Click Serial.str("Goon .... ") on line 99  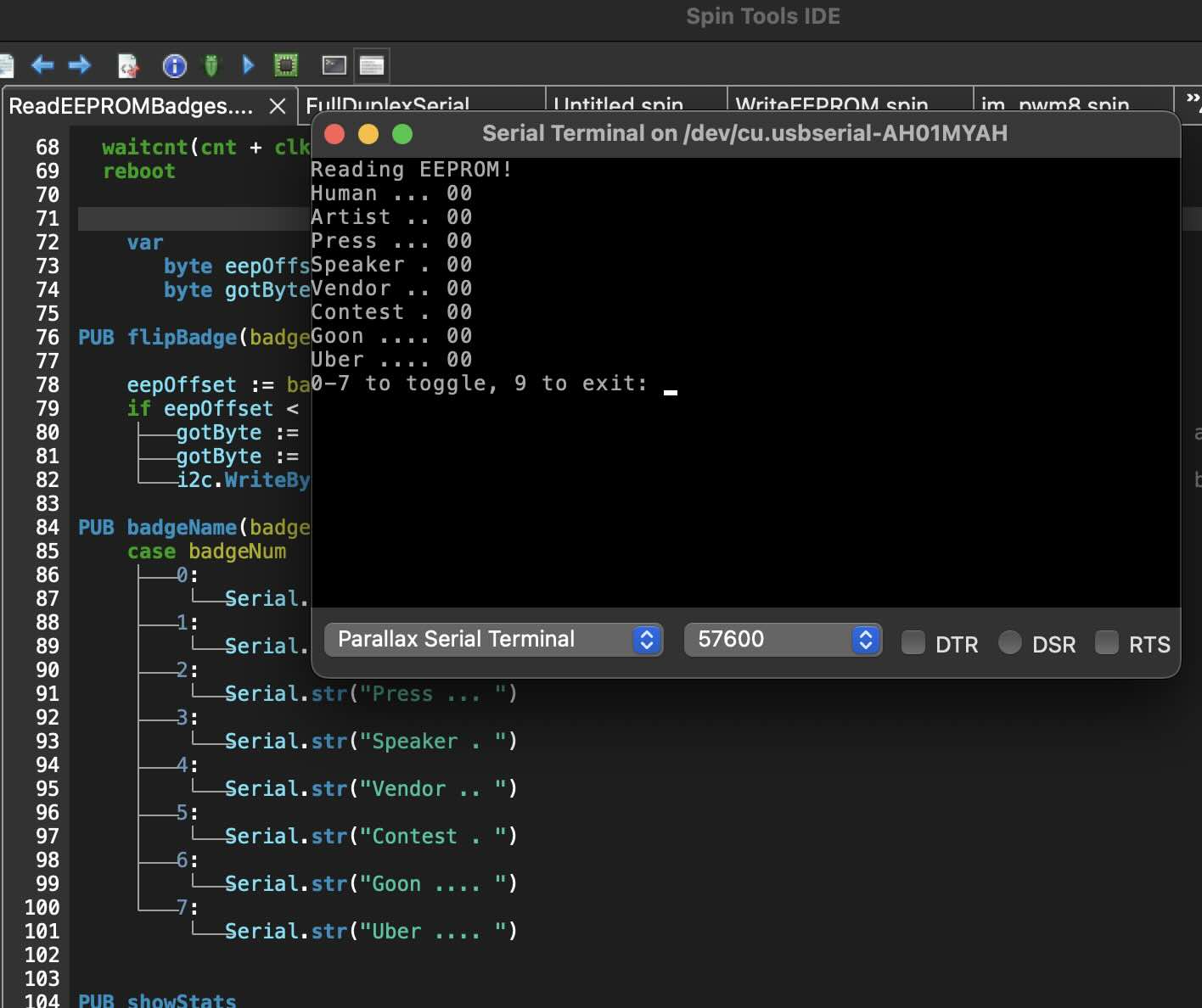371,884
